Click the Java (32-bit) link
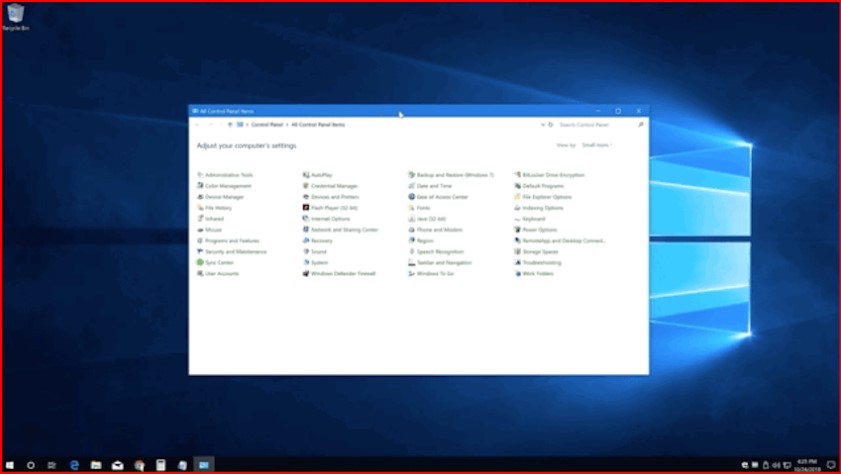Image resolution: width=841 pixels, height=474 pixels. click(431, 219)
